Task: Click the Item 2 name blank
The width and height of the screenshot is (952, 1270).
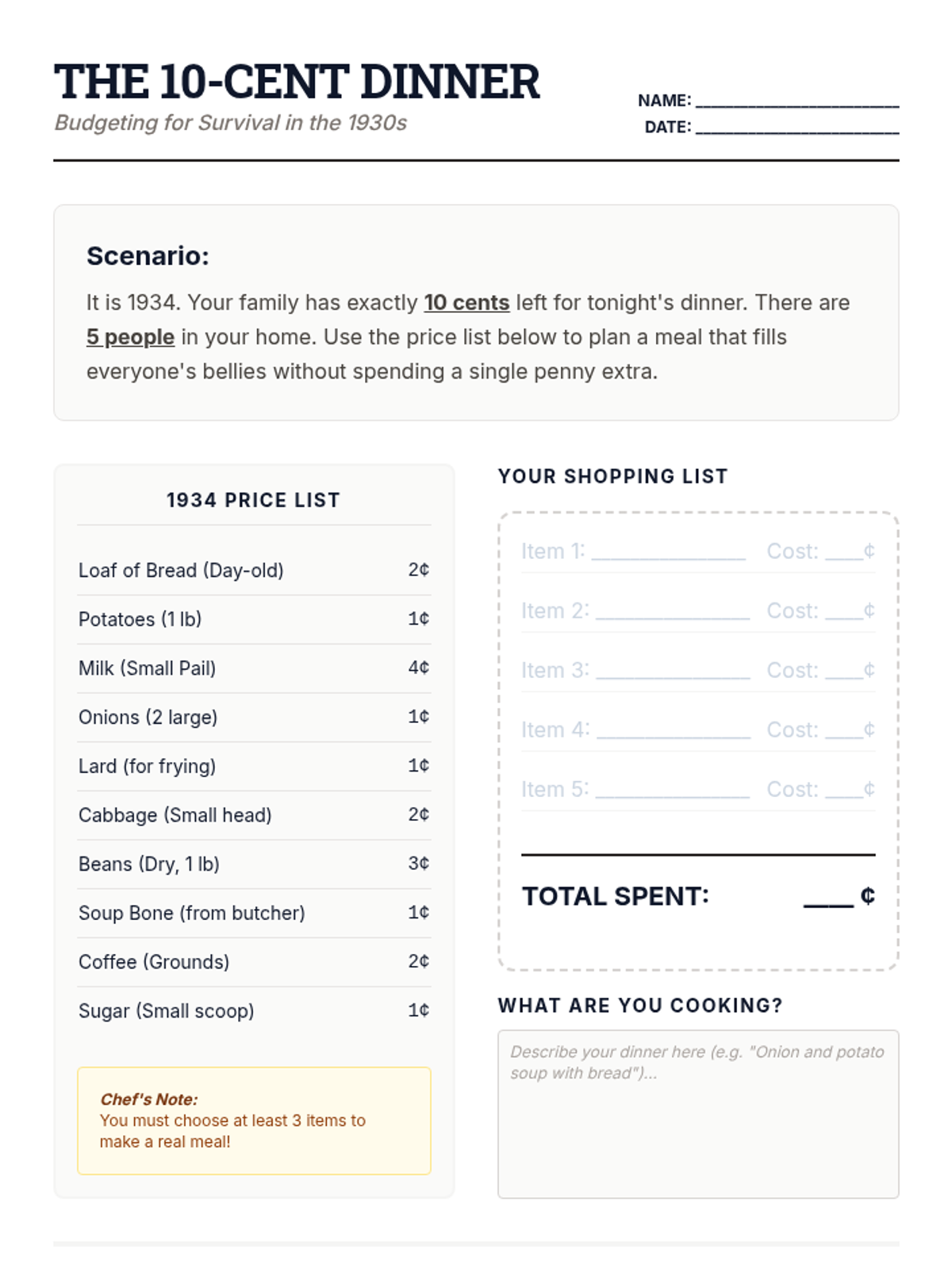Action: [x=672, y=612]
